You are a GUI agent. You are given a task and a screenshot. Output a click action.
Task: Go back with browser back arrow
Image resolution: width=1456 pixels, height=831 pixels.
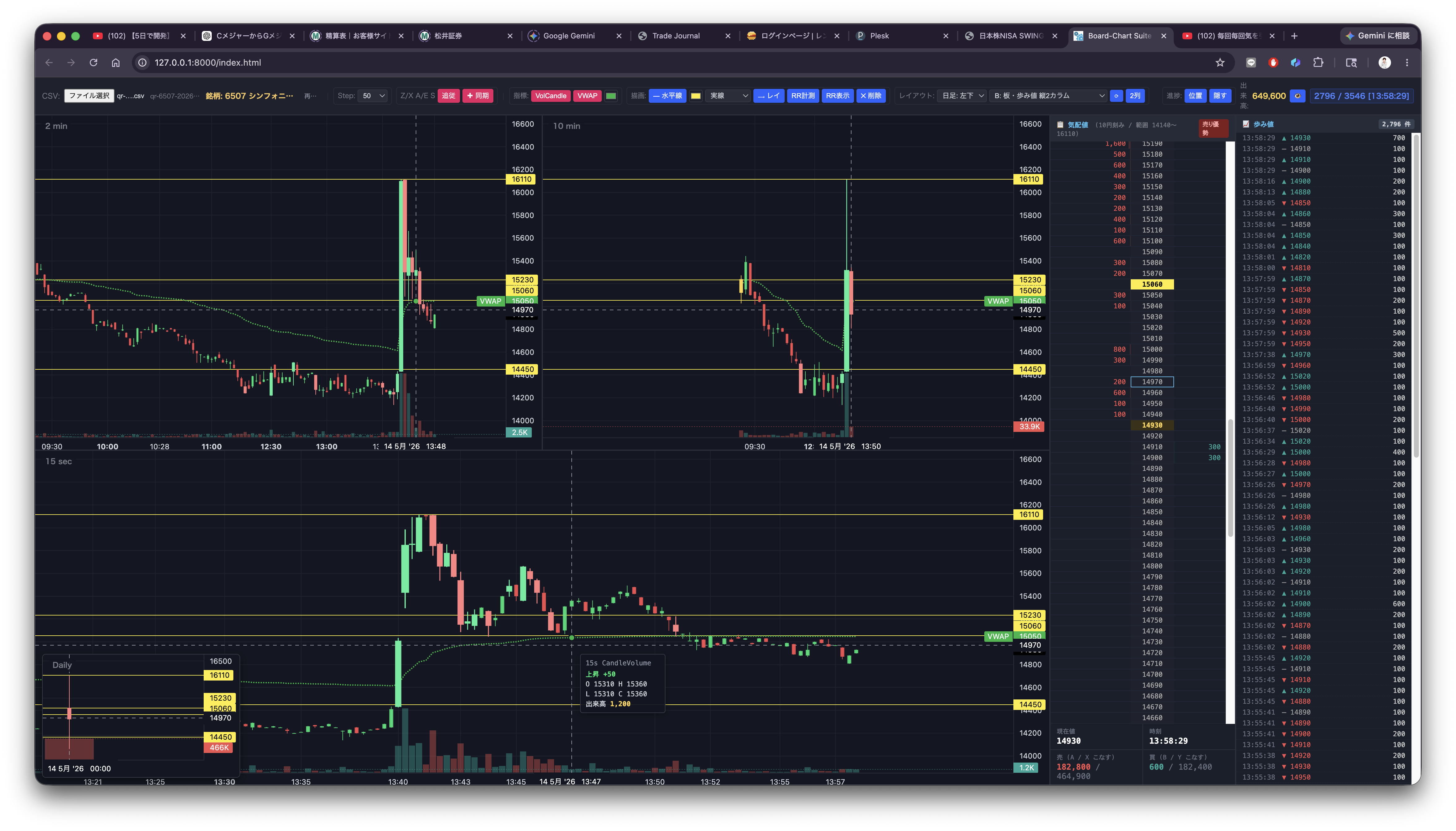(49, 62)
